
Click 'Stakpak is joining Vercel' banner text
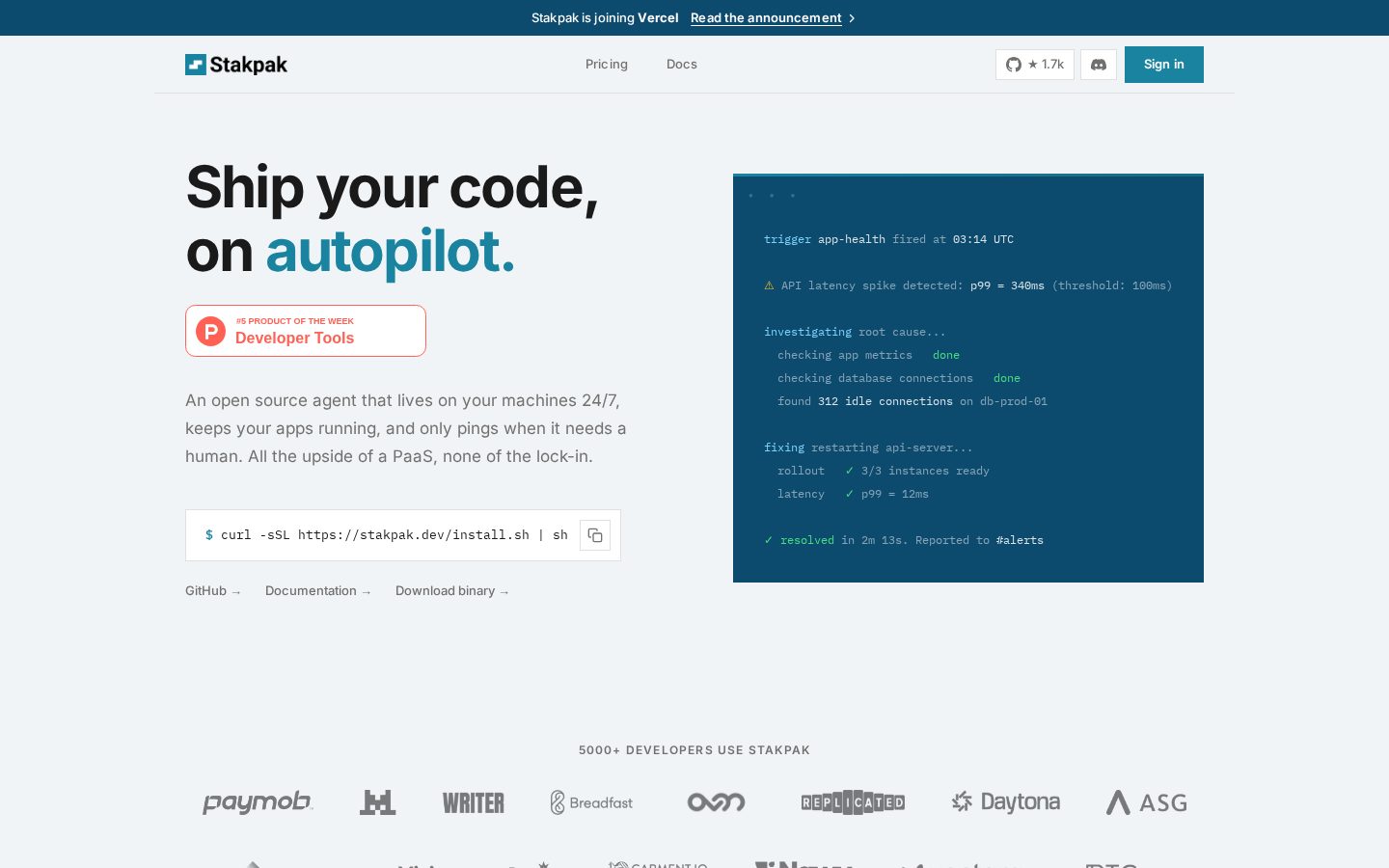coord(605,17)
